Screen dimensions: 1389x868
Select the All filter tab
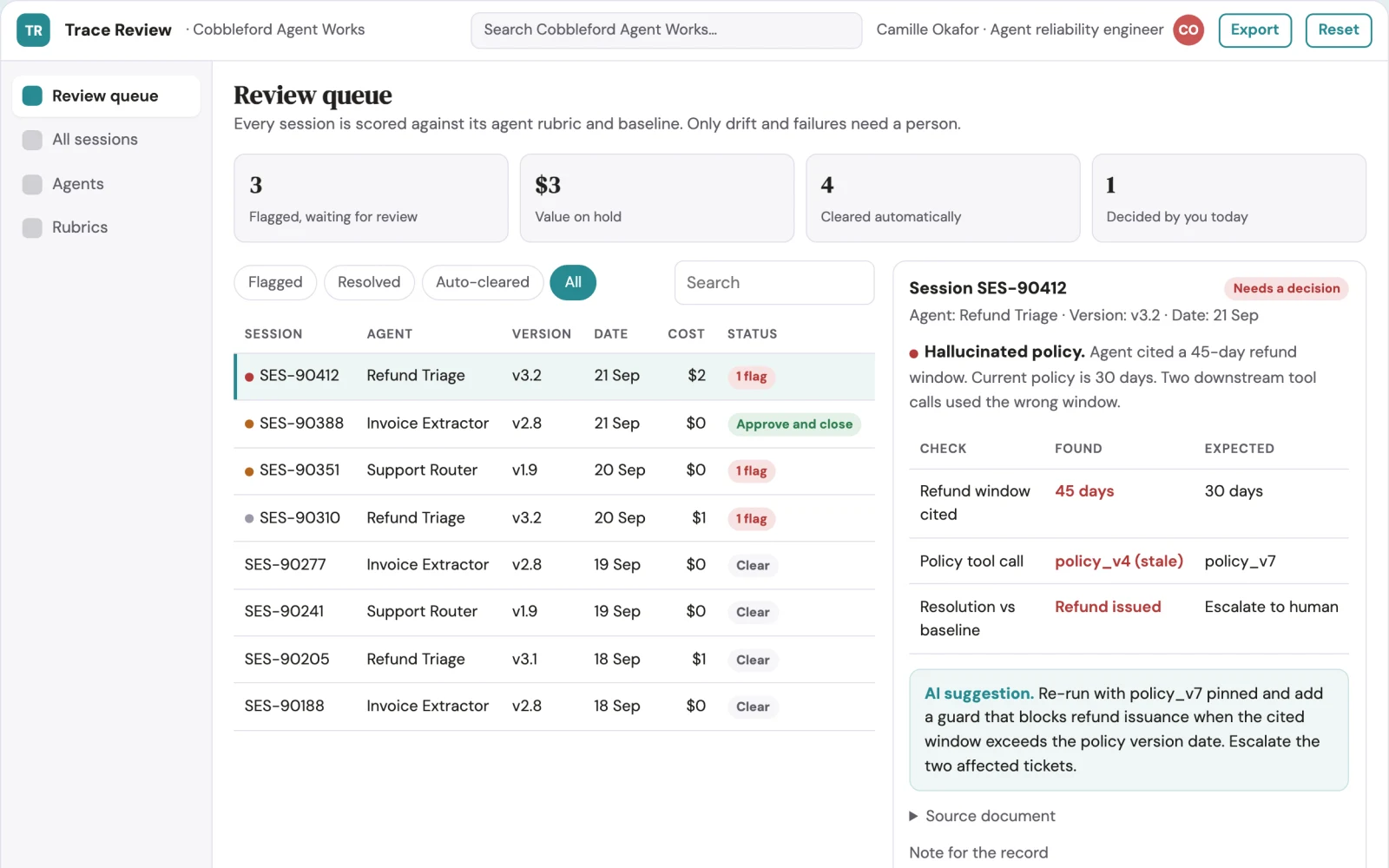tap(573, 282)
